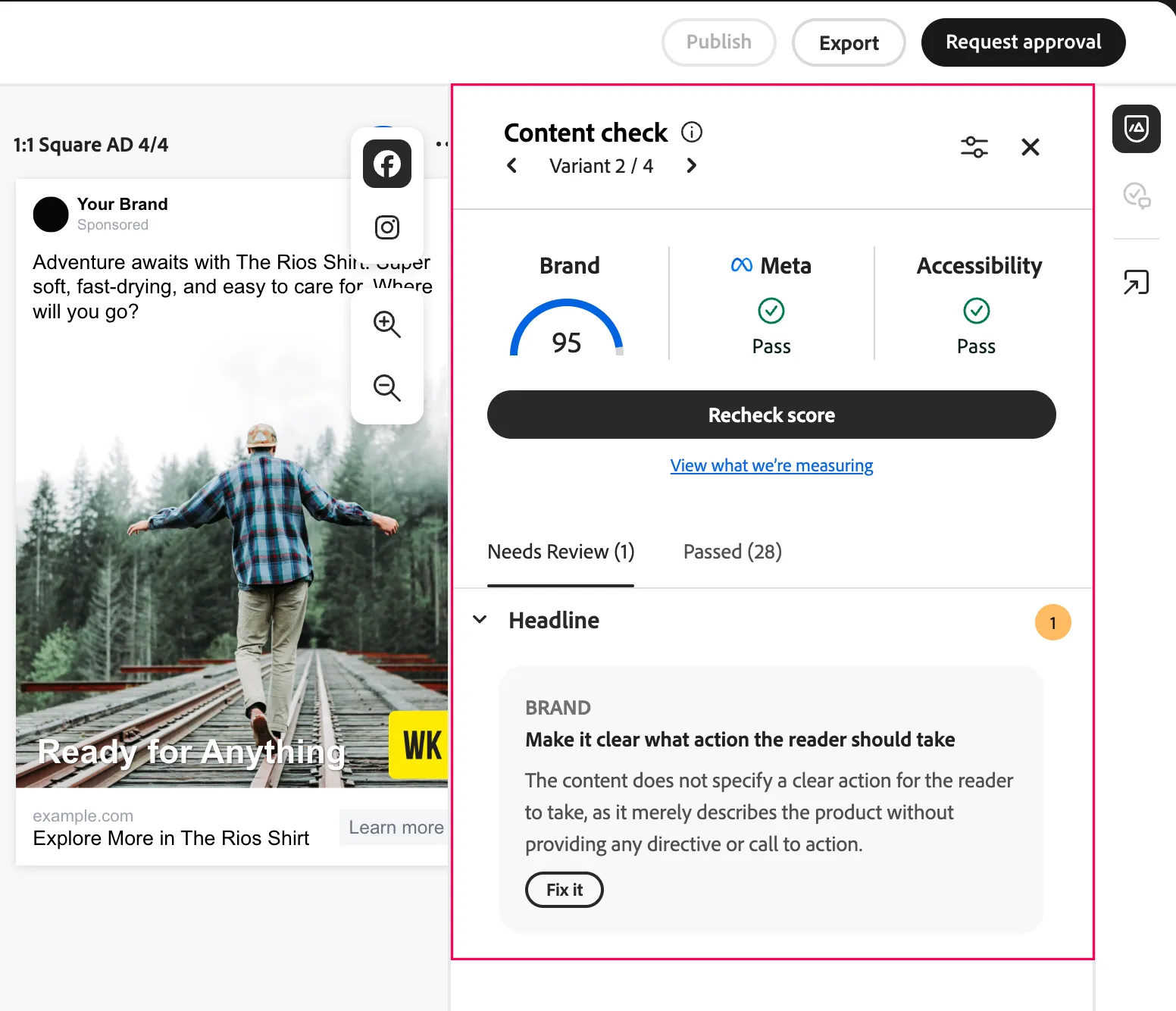Select the Facebook preview icon

(x=387, y=164)
